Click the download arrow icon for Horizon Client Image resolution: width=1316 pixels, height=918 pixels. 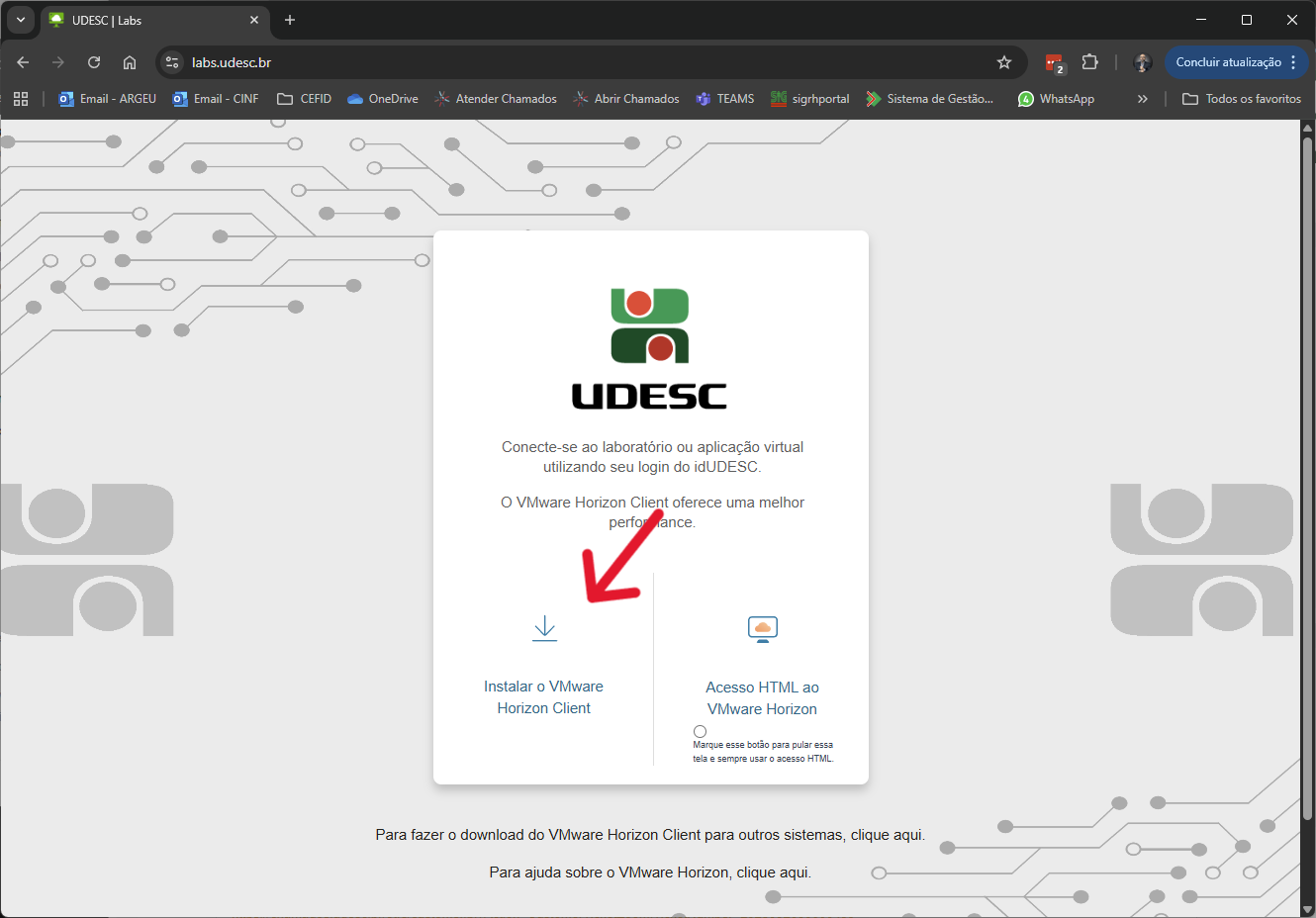point(544,629)
